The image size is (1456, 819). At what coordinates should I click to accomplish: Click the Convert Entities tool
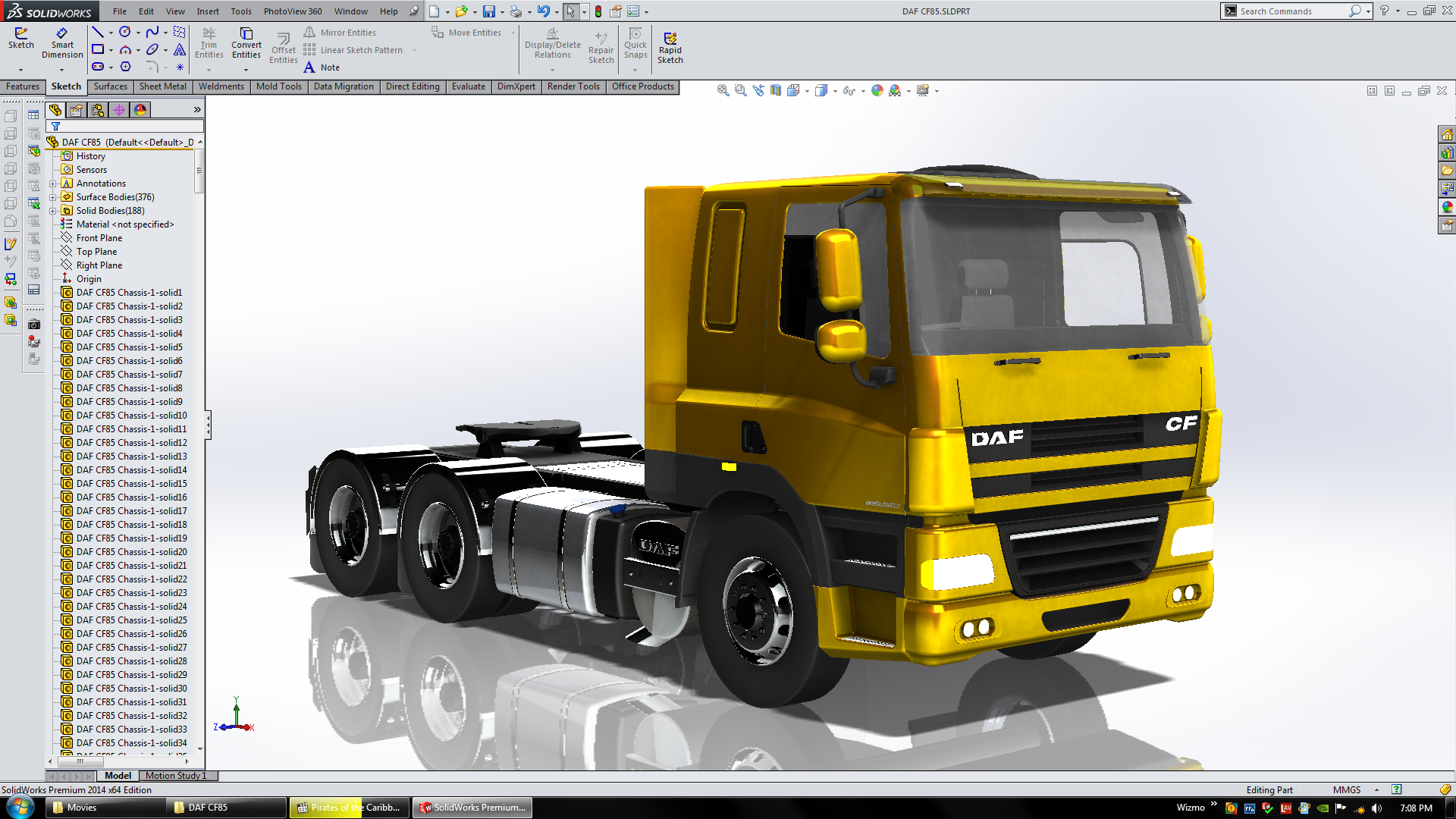click(x=246, y=43)
